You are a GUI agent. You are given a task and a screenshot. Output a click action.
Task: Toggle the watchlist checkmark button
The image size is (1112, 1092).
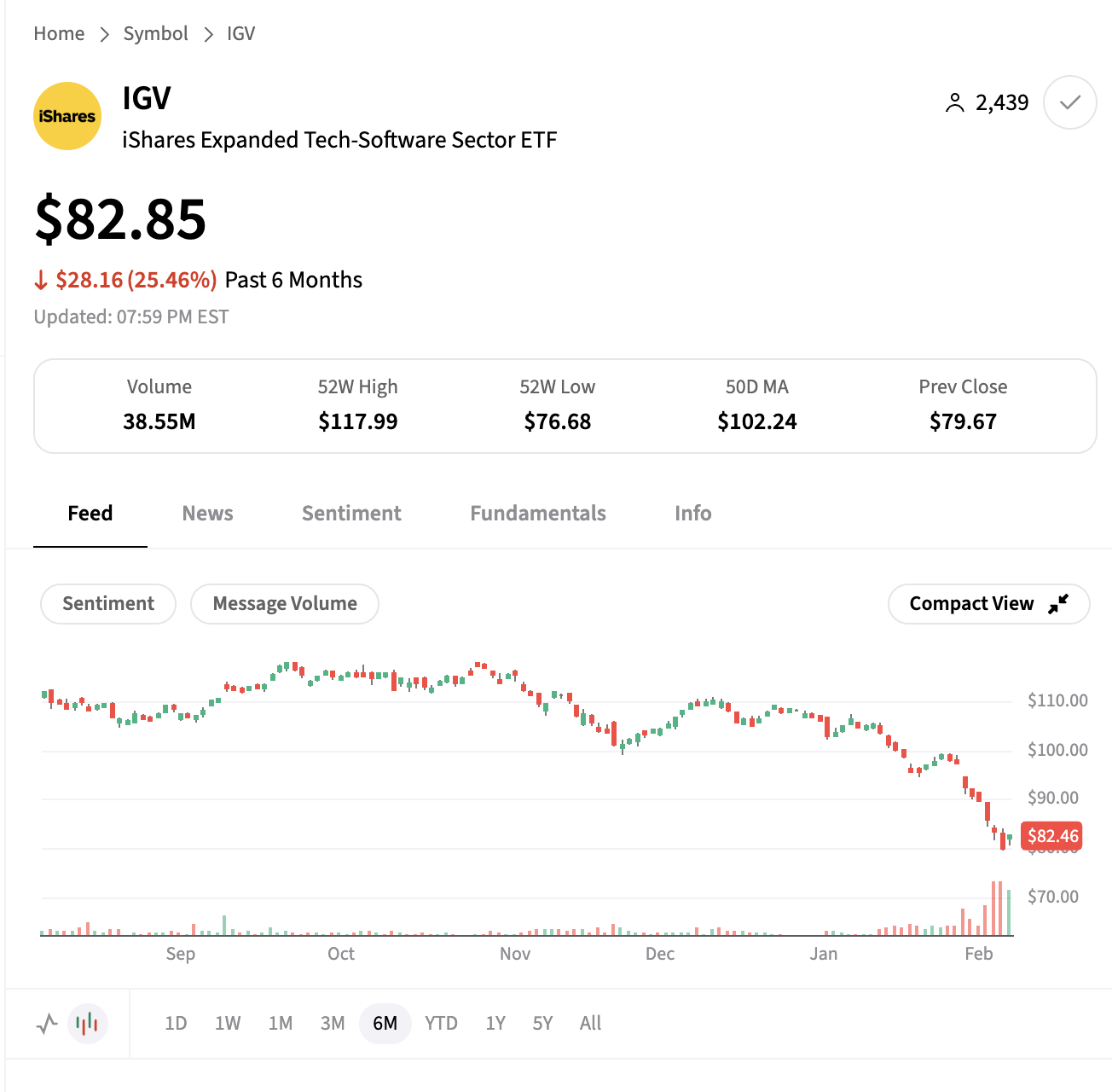pos(1069,102)
